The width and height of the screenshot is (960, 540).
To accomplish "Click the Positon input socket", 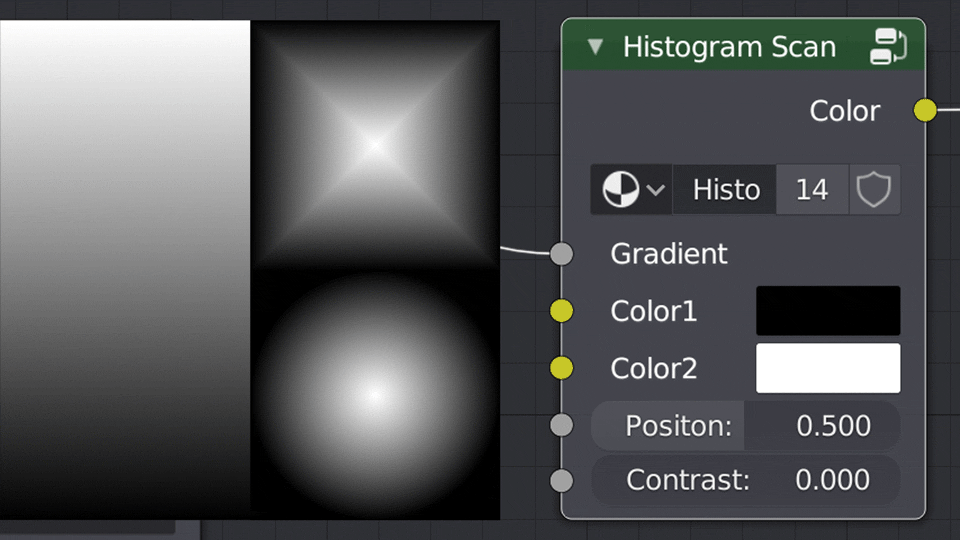I will 562,426.
